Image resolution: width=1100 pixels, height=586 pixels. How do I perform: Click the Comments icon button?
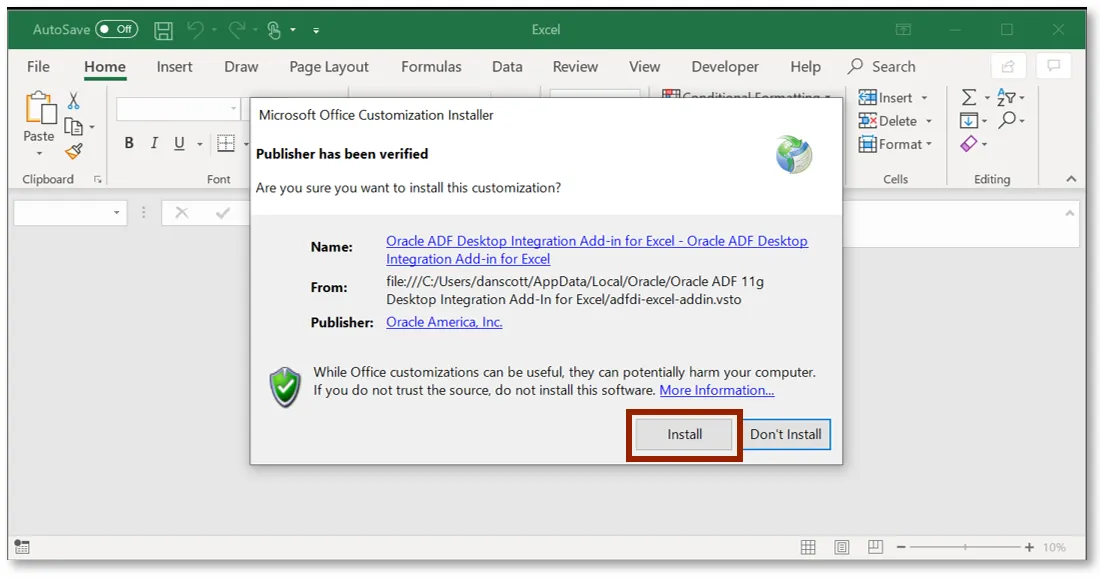tap(1053, 66)
